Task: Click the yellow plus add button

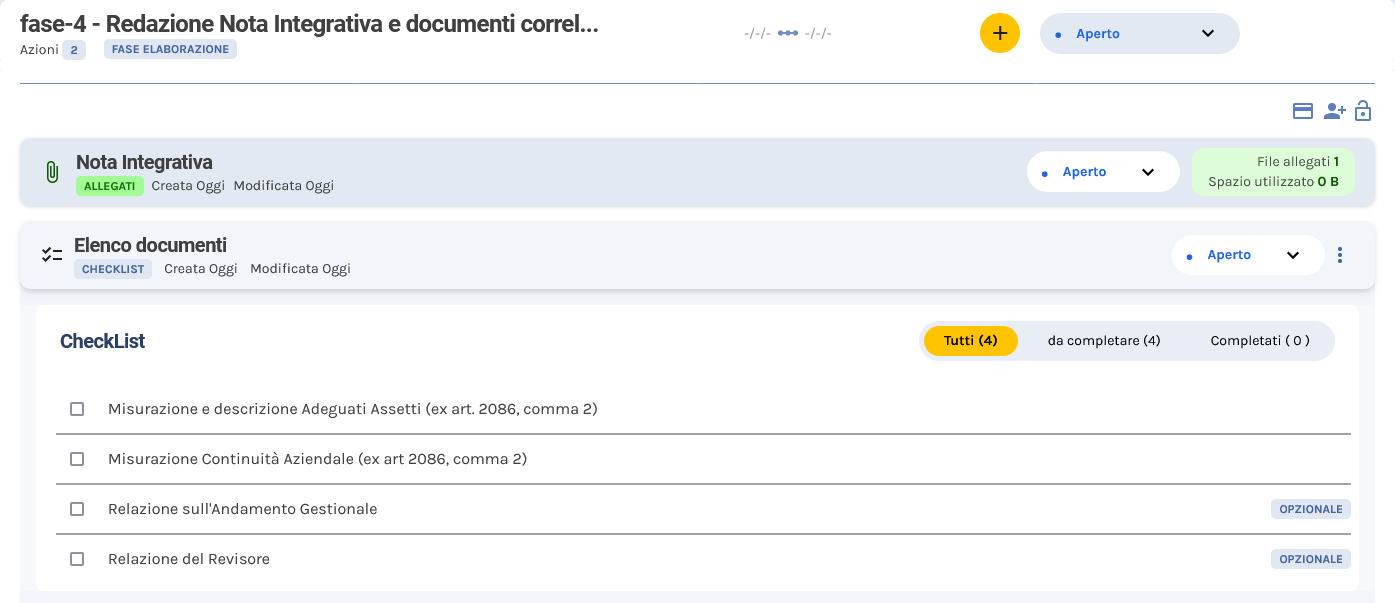Action: tap(999, 33)
